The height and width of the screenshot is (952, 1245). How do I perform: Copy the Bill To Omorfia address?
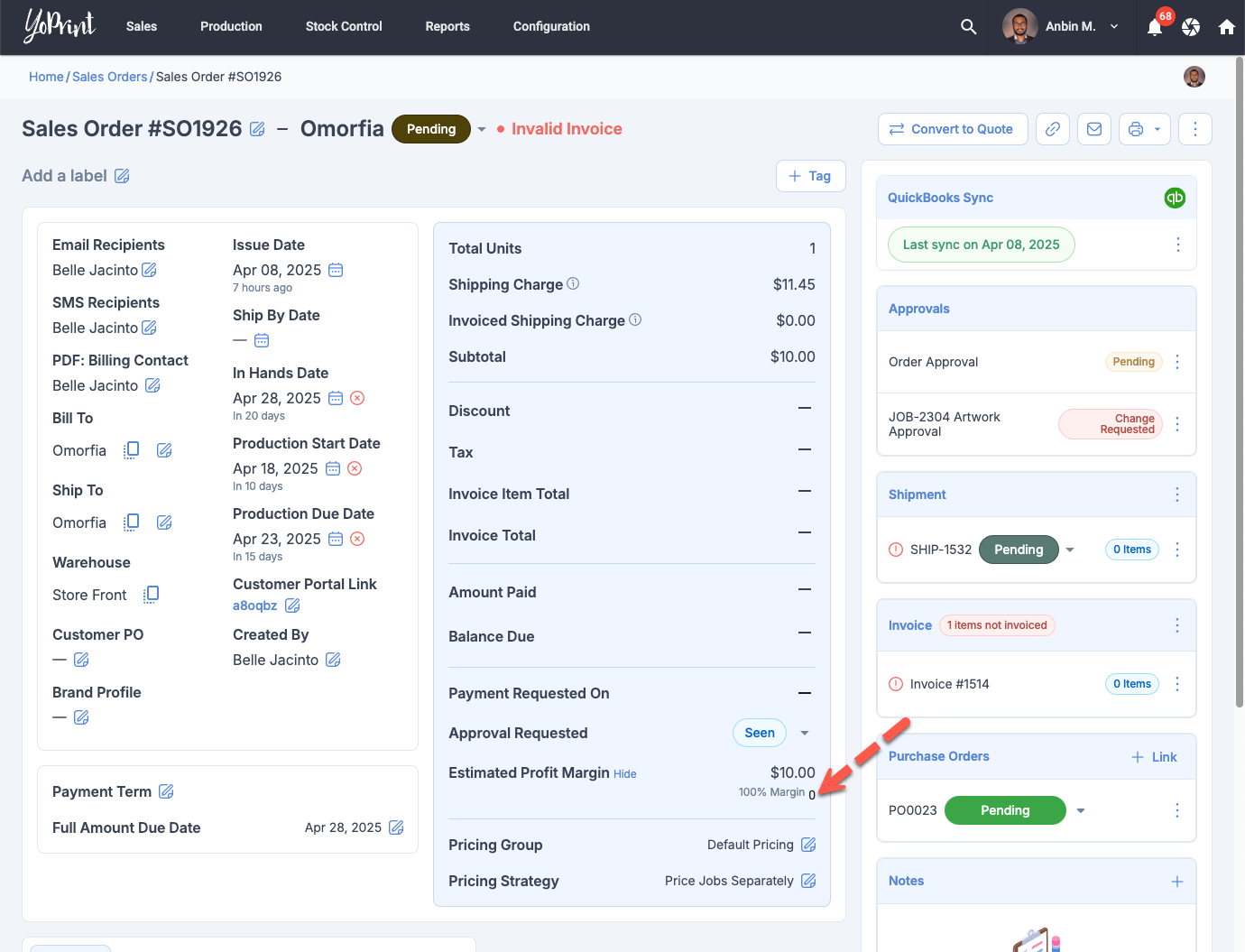point(131,450)
